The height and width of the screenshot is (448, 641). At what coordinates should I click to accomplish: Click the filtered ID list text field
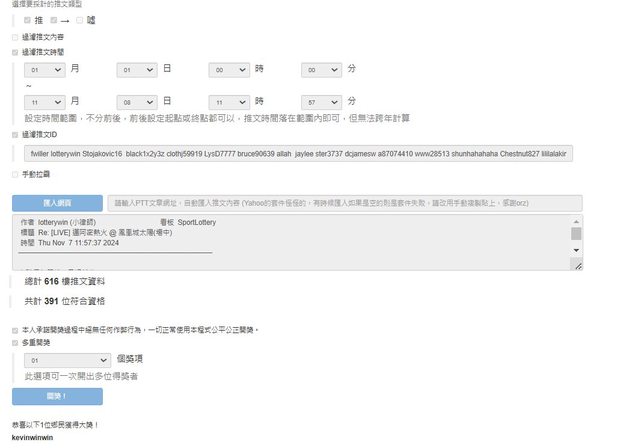[x=298, y=154]
